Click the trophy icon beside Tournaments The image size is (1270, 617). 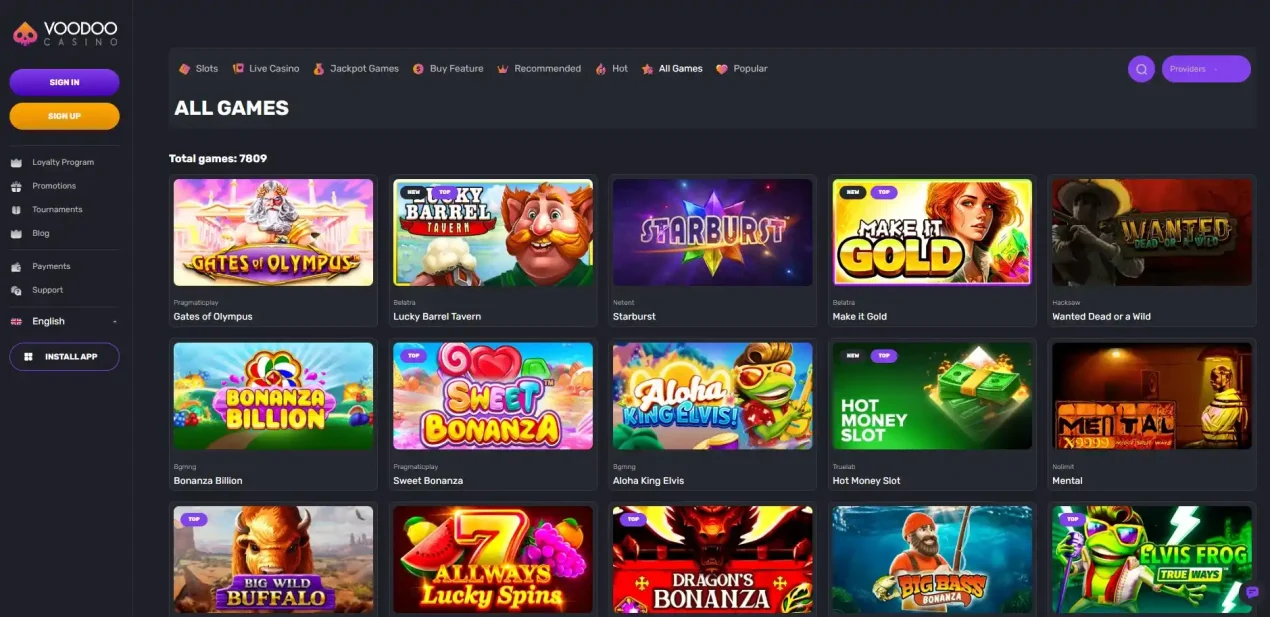coord(16,210)
